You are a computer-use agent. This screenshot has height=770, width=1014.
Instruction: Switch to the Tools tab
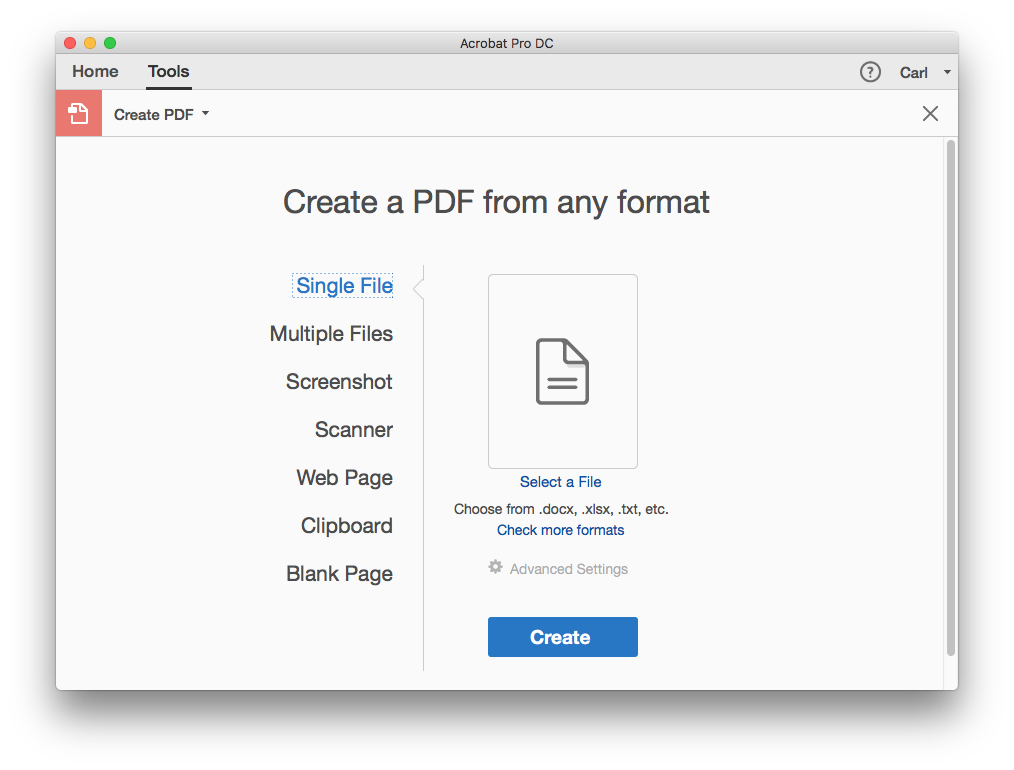(x=169, y=72)
